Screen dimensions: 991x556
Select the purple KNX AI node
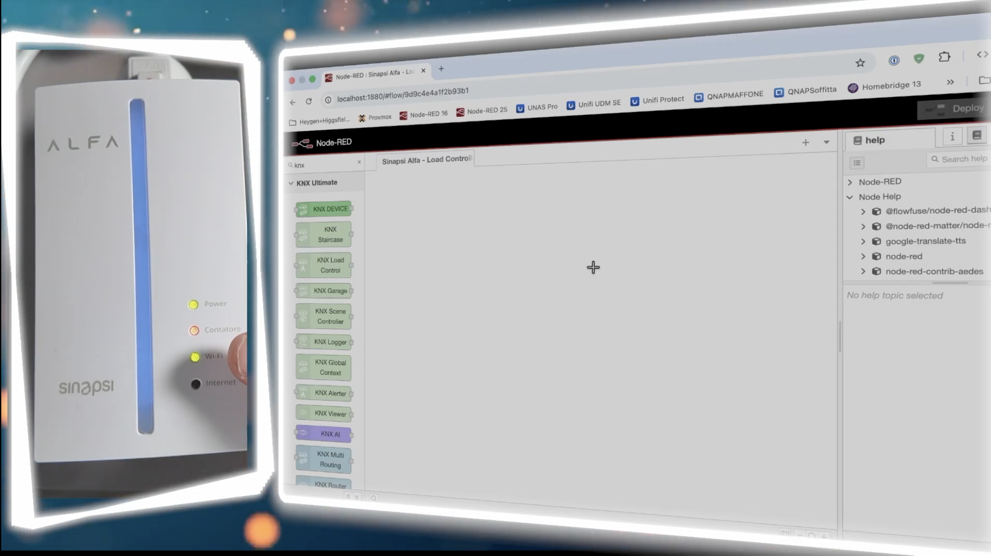pyautogui.click(x=324, y=434)
